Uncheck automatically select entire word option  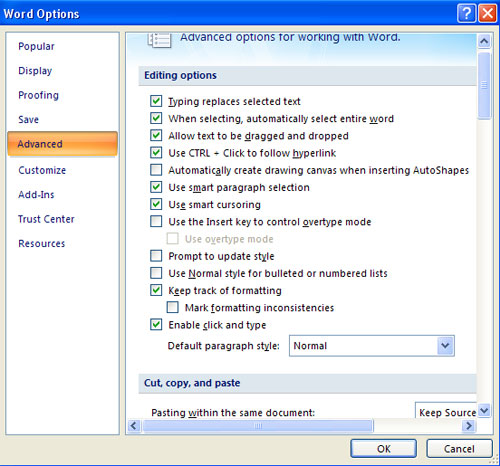tap(156, 118)
